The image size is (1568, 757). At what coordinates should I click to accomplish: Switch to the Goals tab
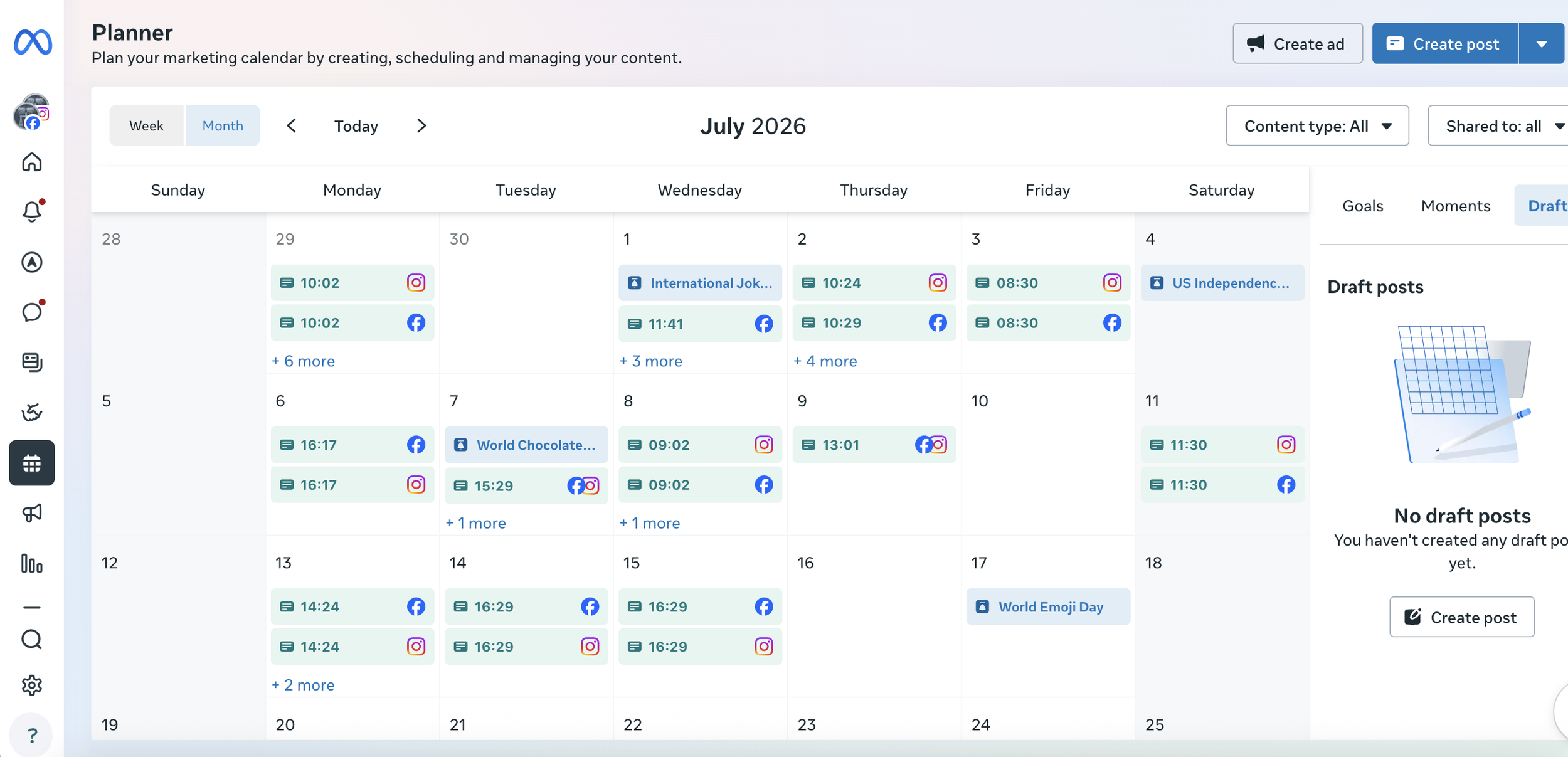(1363, 206)
